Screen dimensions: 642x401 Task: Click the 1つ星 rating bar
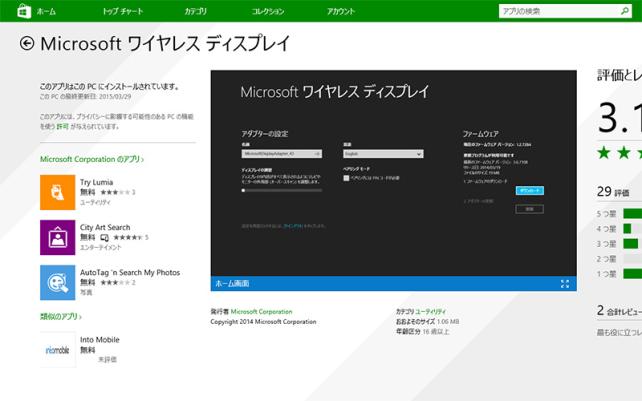click(633, 274)
